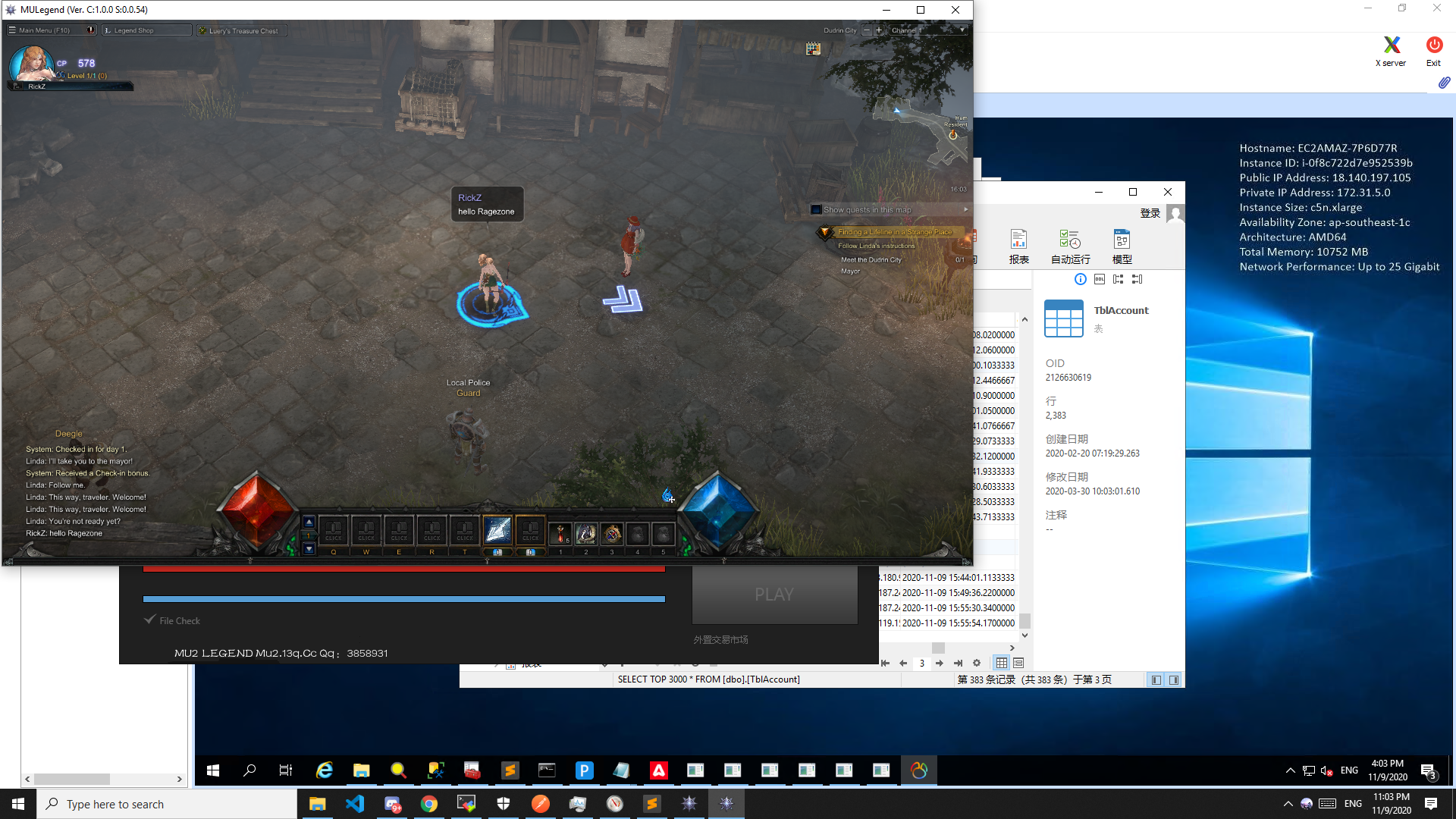The height and width of the screenshot is (819, 1456).
Task: Expand the 外置交易市场 (External Market) section
Action: pyautogui.click(x=721, y=639)
